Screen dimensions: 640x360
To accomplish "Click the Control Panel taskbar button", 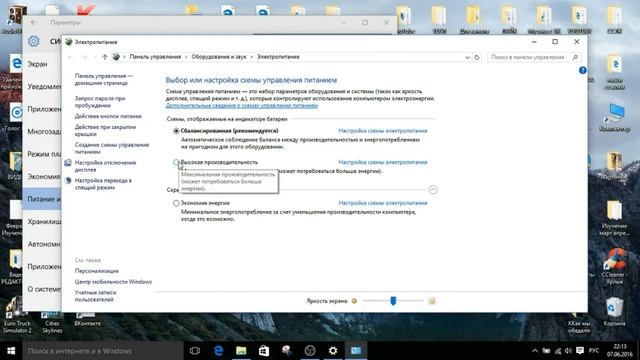I will pos(356,351).
